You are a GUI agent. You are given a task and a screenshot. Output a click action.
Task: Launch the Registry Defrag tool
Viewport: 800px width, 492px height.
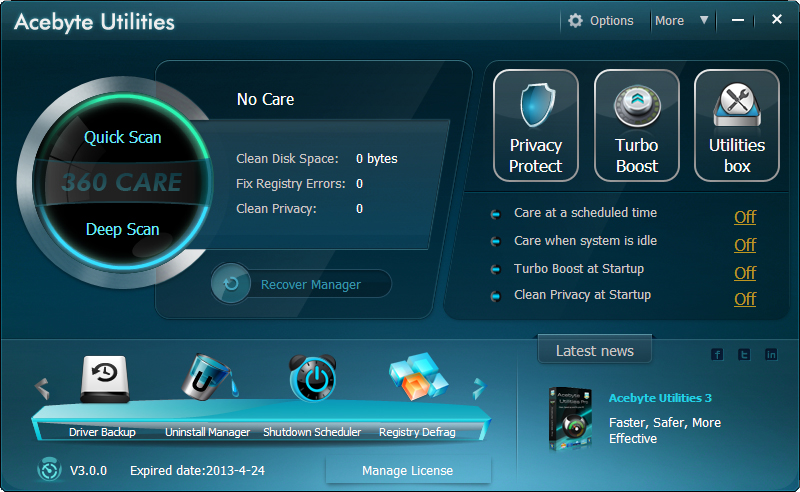point(417,381)
